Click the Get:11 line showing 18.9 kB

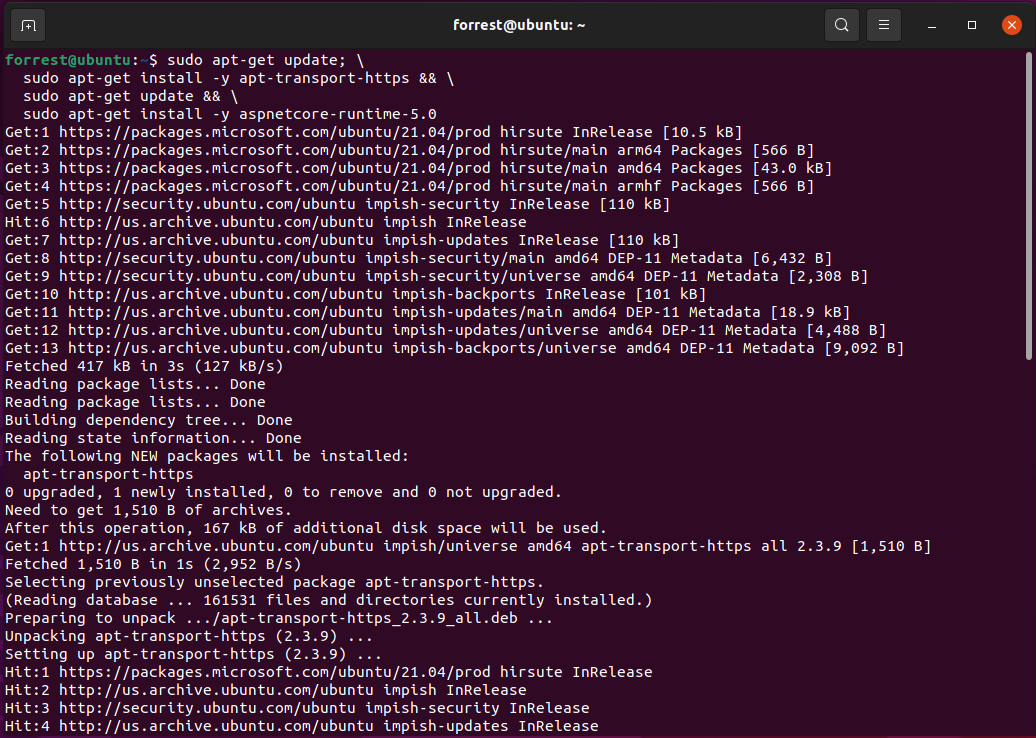[x=427, y=312]
